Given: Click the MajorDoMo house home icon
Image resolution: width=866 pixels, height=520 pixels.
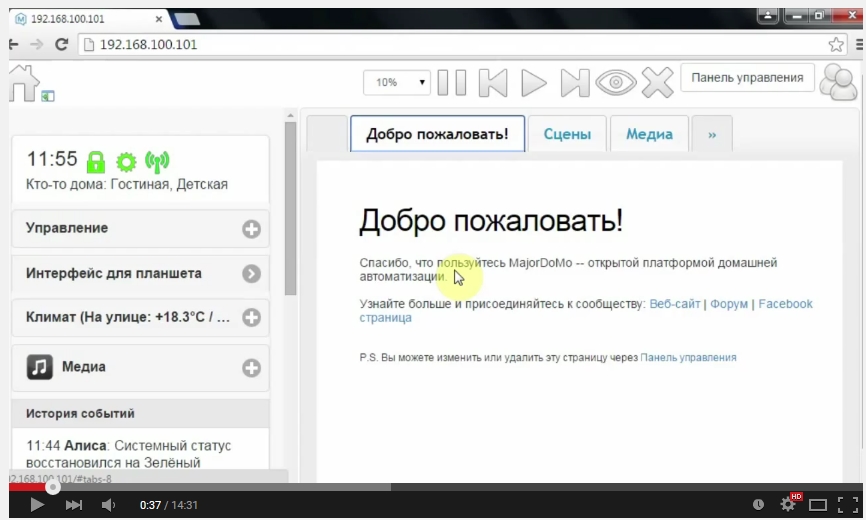Looking at the screenshot, I should point(23,83).
